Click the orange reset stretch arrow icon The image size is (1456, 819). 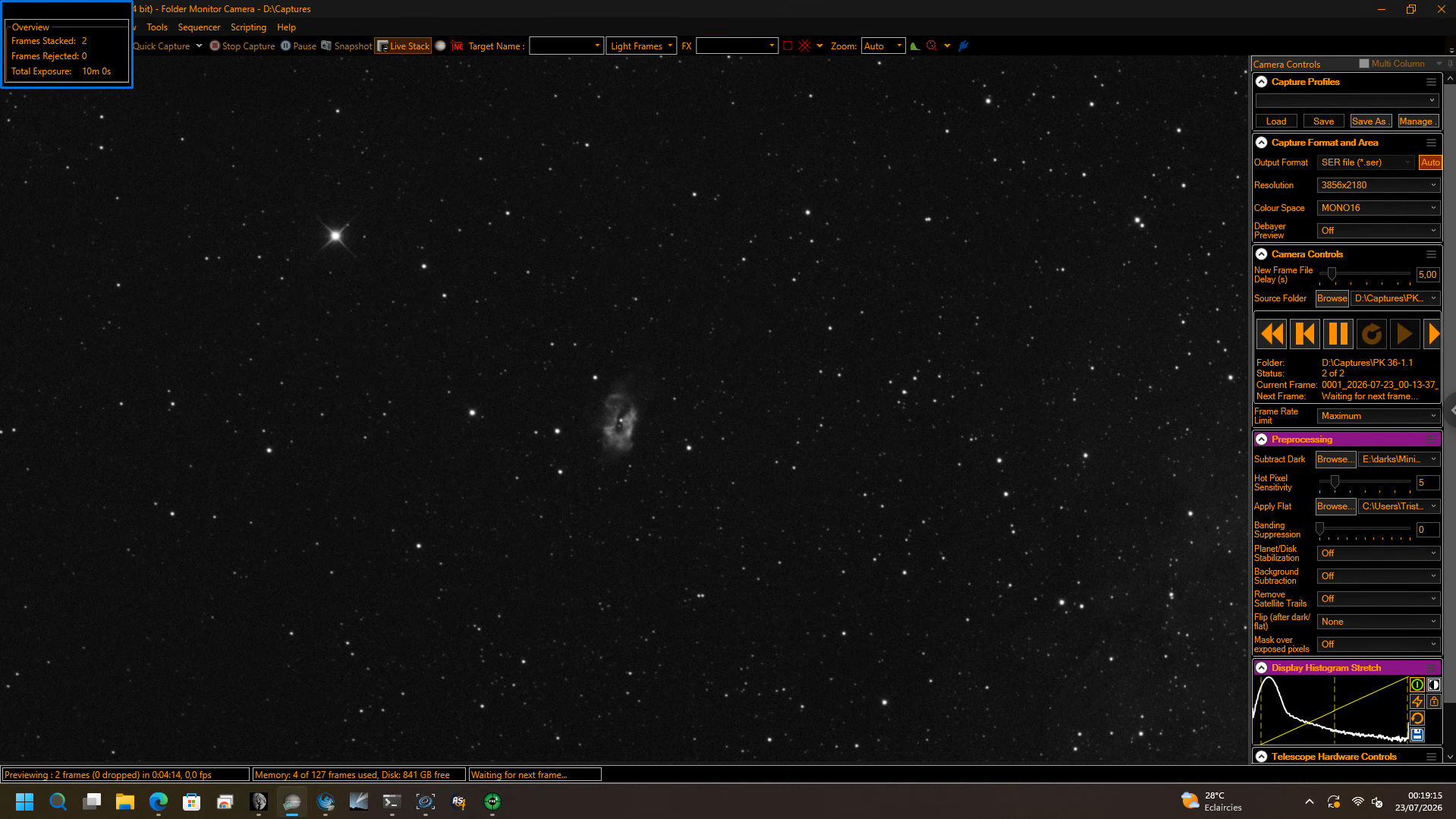coord(1417,718)
